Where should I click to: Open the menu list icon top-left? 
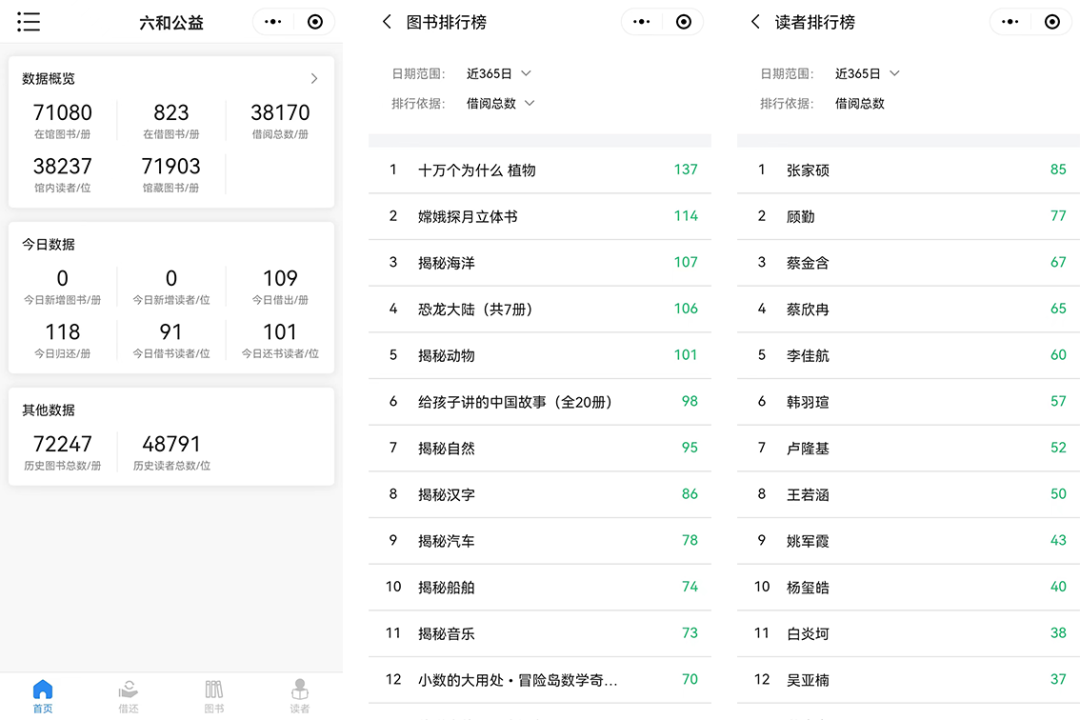pos(29,21)
